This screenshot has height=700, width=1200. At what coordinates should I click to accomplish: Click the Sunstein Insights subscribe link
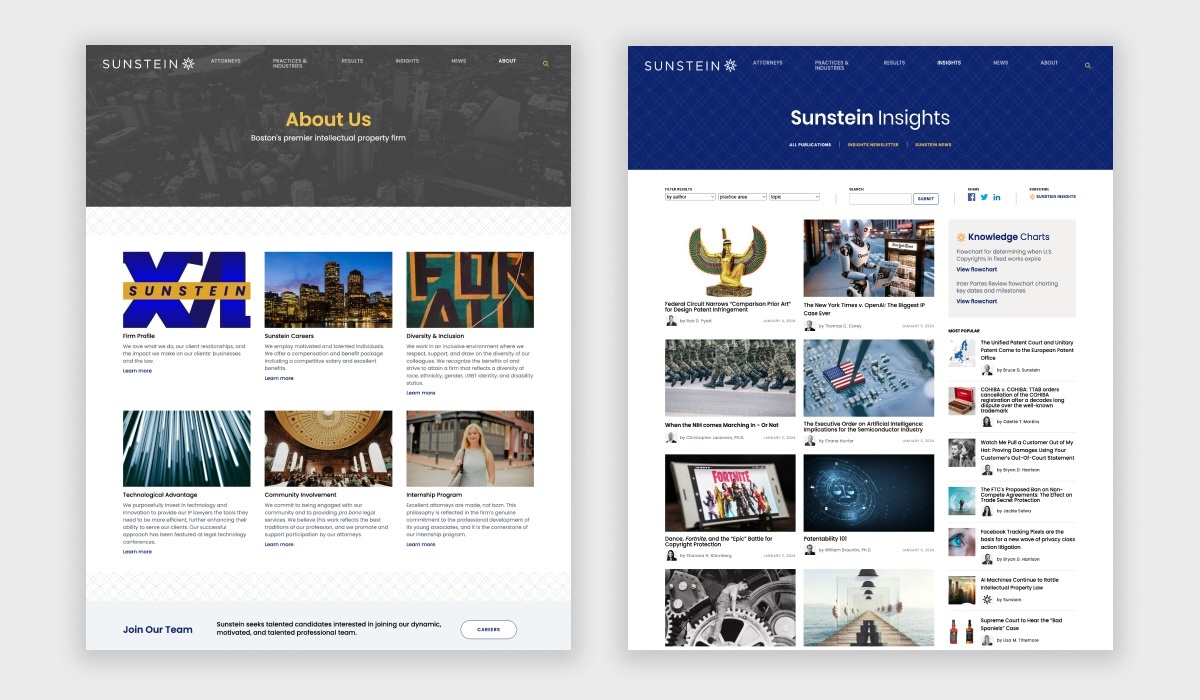pos(1056,197)
